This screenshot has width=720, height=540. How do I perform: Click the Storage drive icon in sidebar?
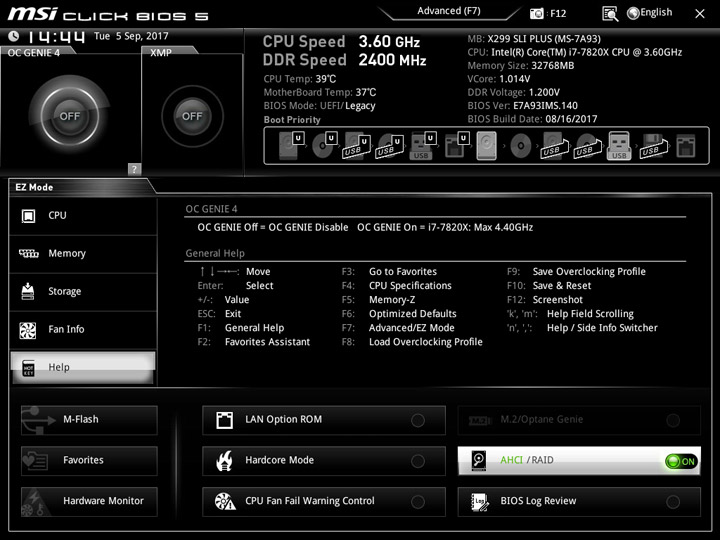click(x=28, y=291)
